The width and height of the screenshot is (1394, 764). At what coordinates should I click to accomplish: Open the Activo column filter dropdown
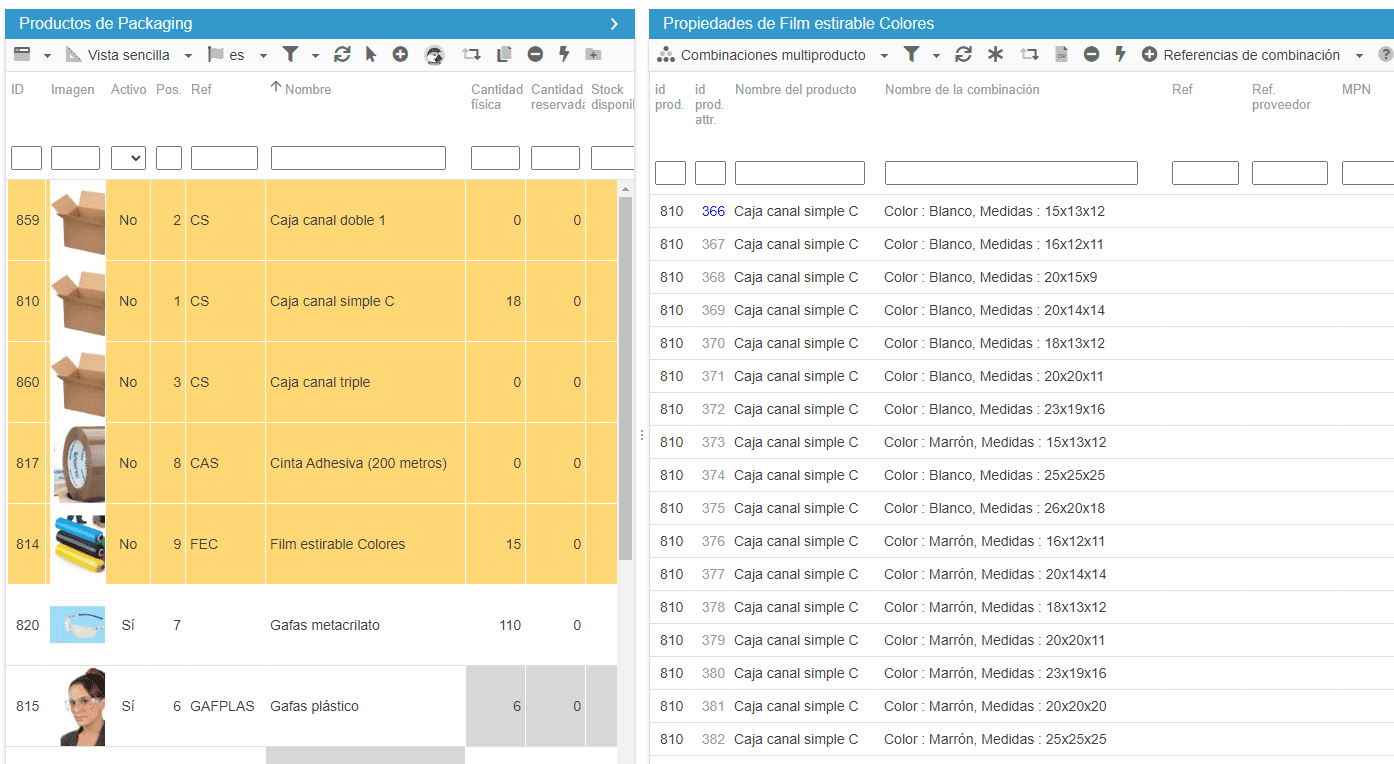(x=128, y=158)
